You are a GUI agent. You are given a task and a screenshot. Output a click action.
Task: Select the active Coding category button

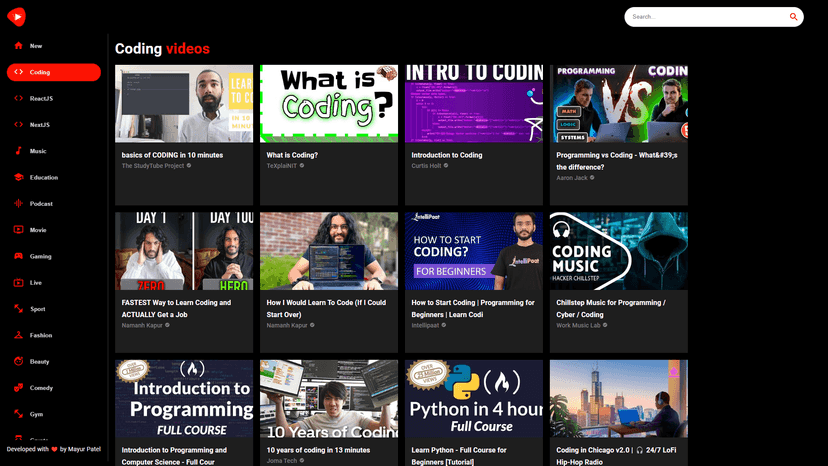54,72
